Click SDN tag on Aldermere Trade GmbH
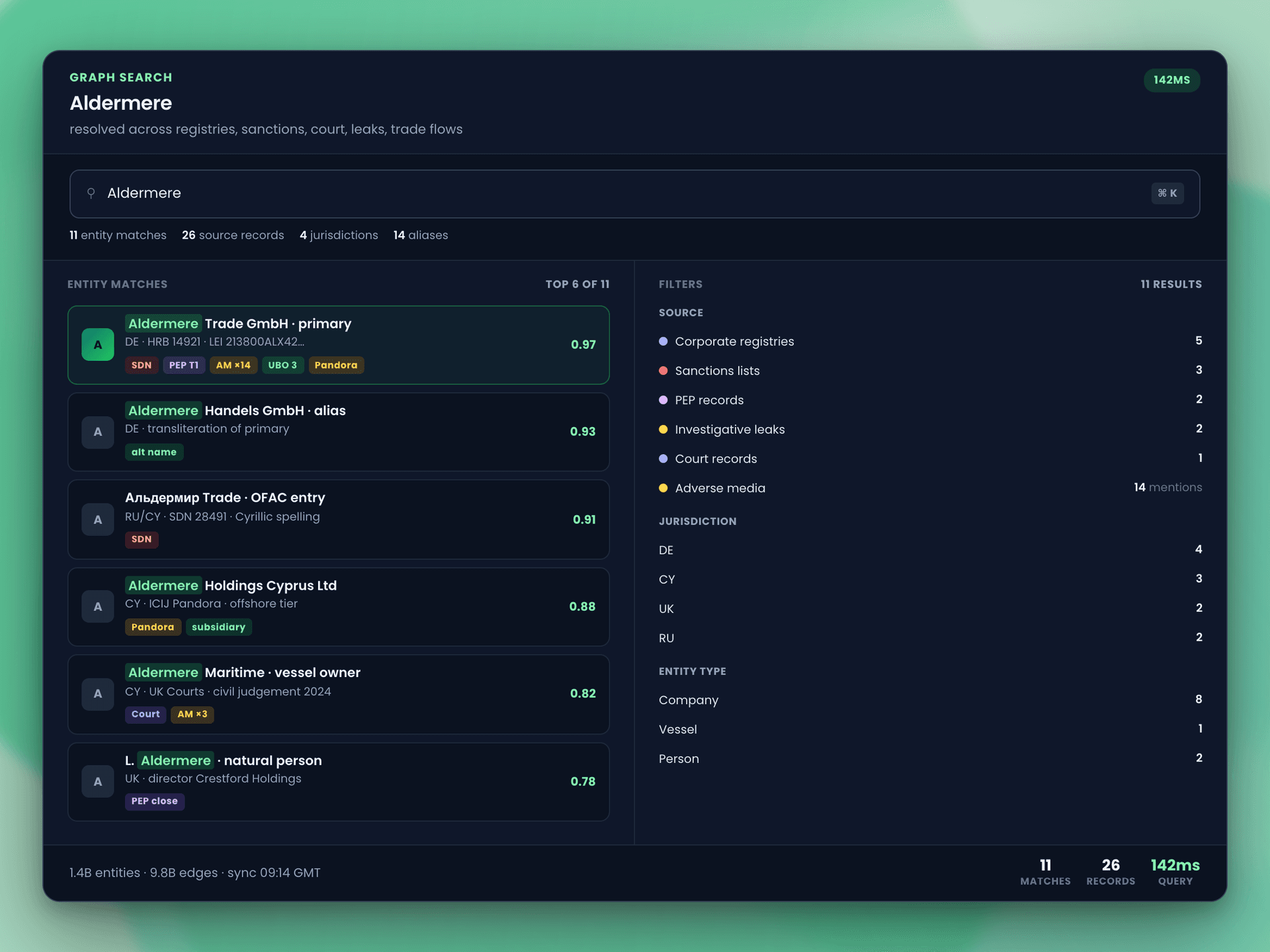 point(142,365)
